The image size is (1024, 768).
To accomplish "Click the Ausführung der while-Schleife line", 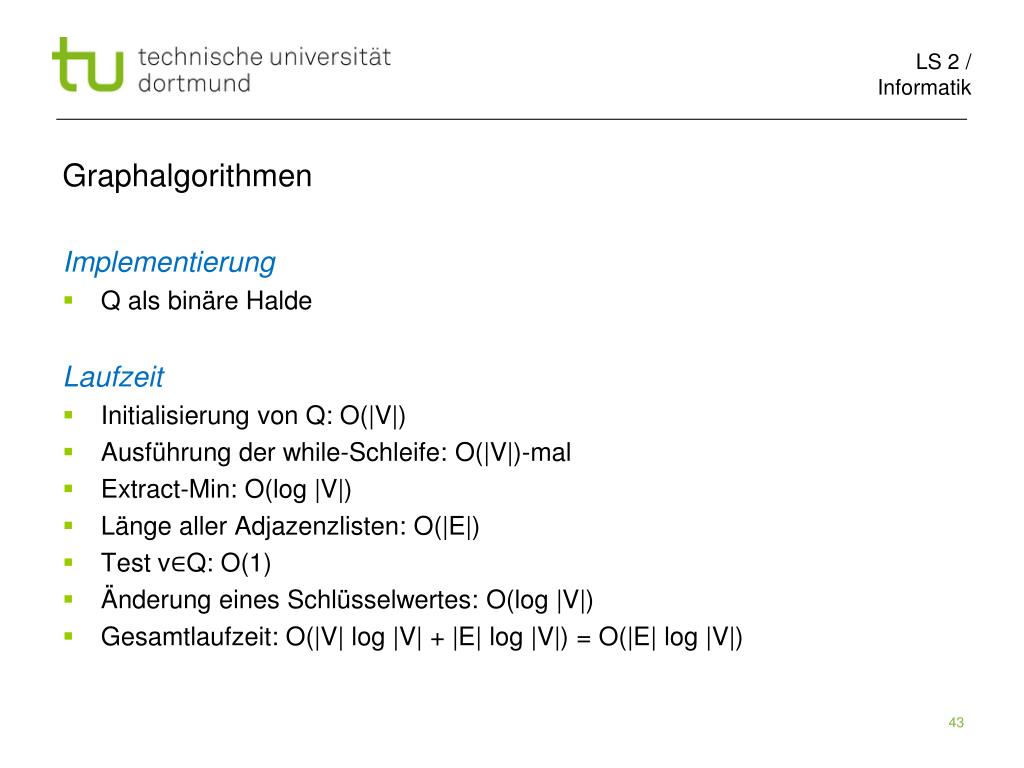I will point(336,453).
